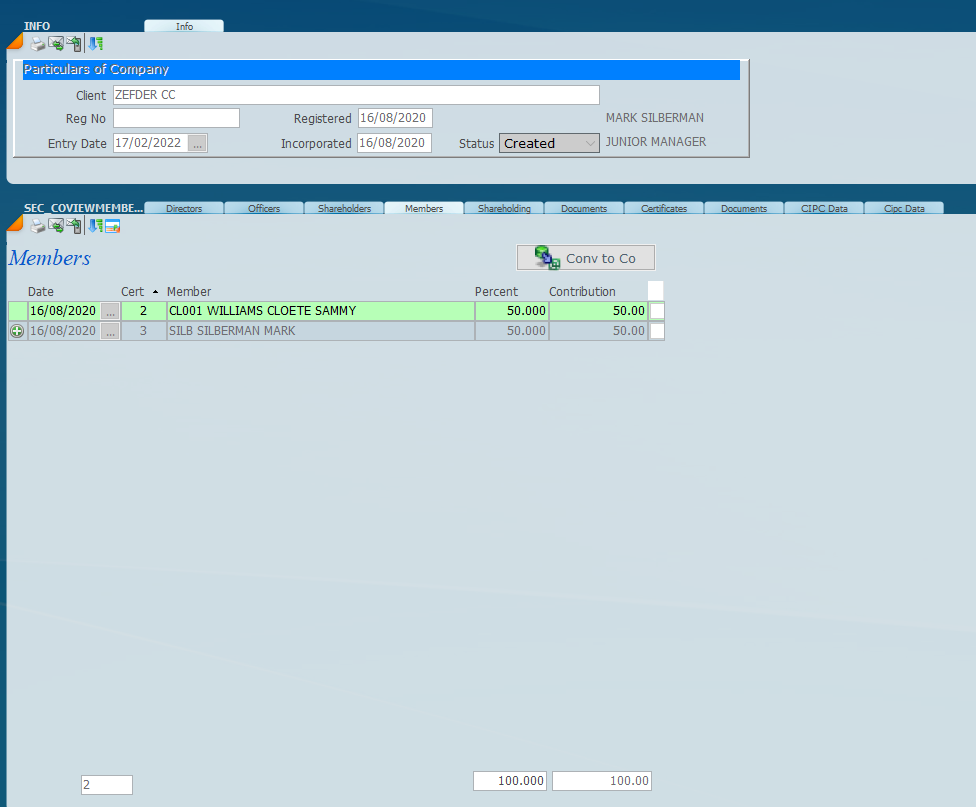Open the Shareholding tab
976x807 pixels.
504,208
